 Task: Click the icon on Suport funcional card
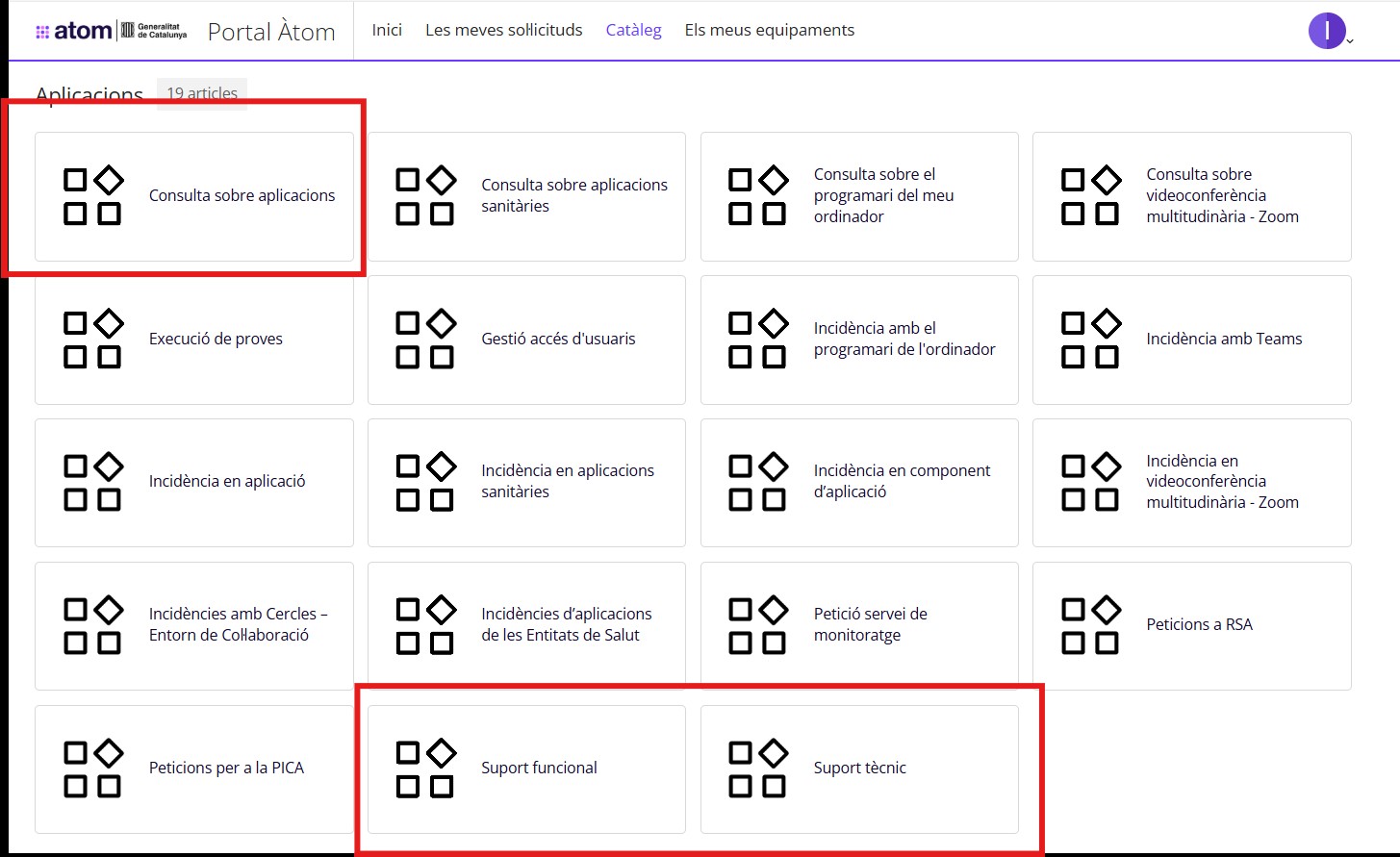425,769
